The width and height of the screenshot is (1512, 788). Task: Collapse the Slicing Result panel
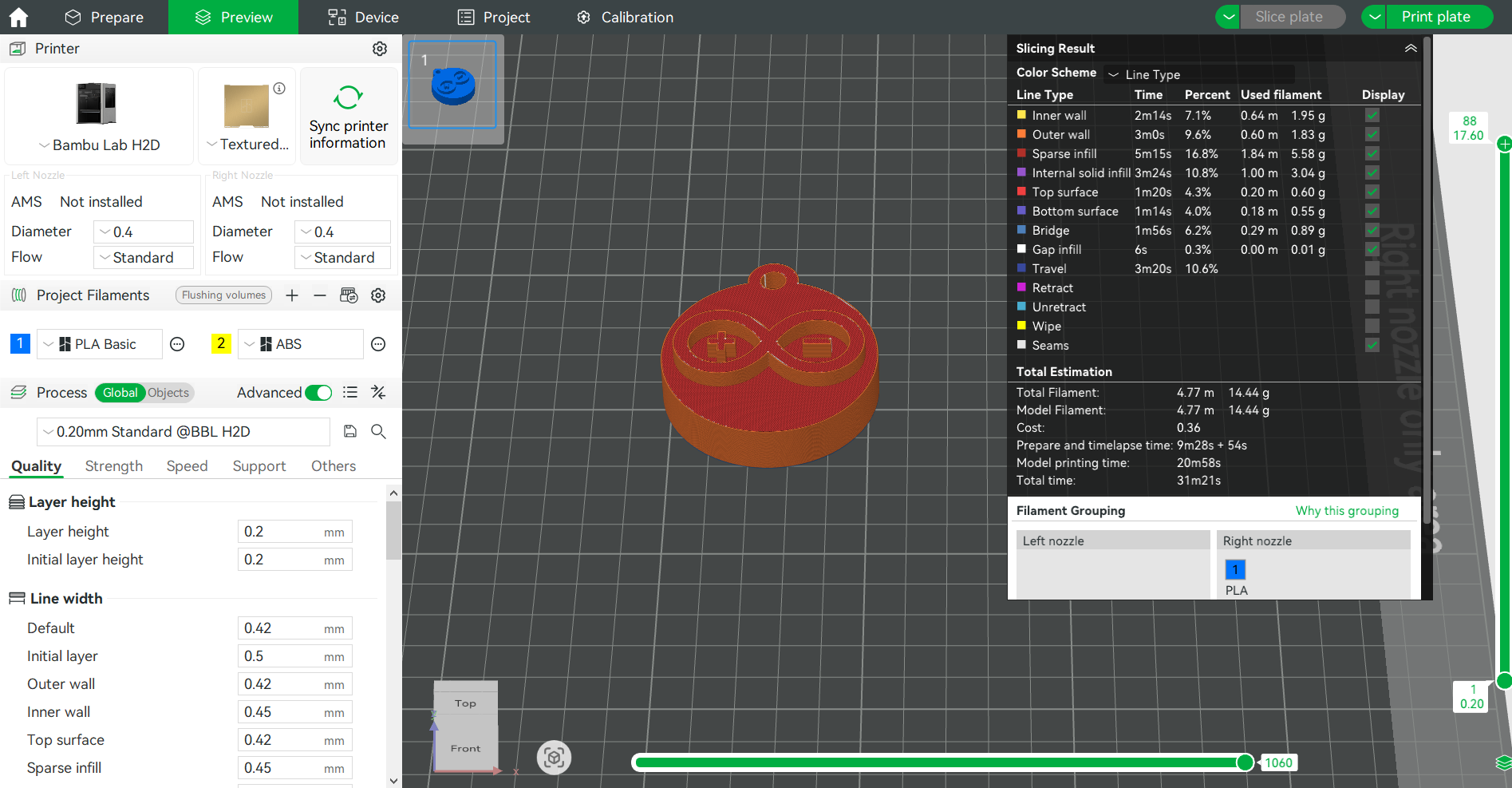1411,49
